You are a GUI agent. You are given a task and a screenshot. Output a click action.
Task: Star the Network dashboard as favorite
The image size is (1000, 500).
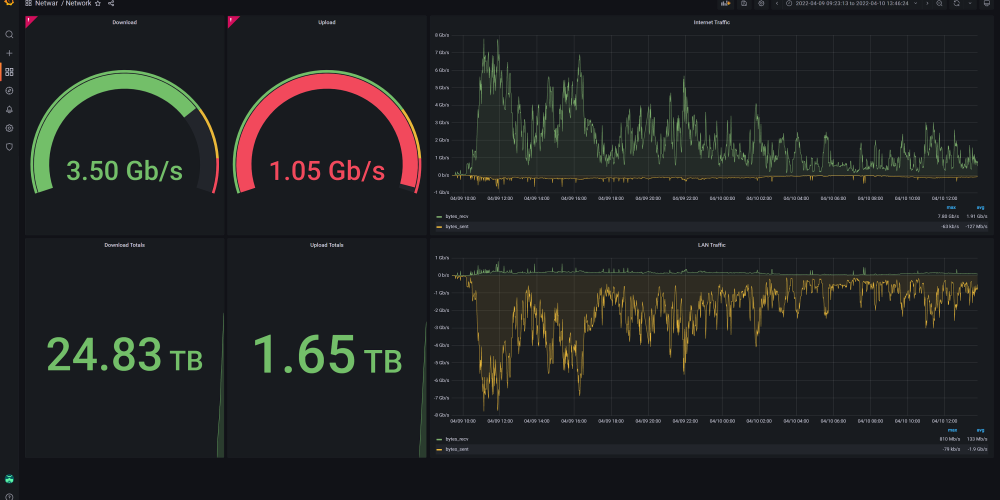(x=97, y=4)
